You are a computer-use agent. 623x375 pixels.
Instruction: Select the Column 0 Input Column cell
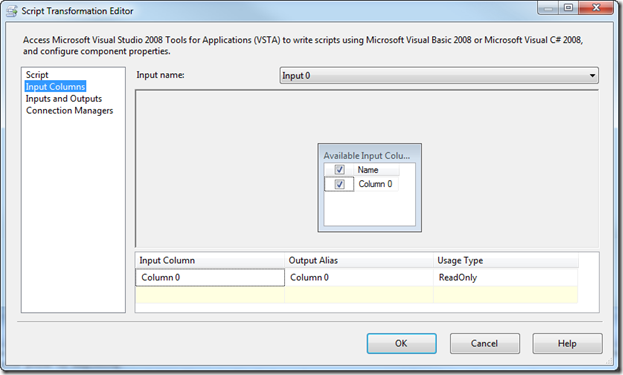click(x=210, y=277)
